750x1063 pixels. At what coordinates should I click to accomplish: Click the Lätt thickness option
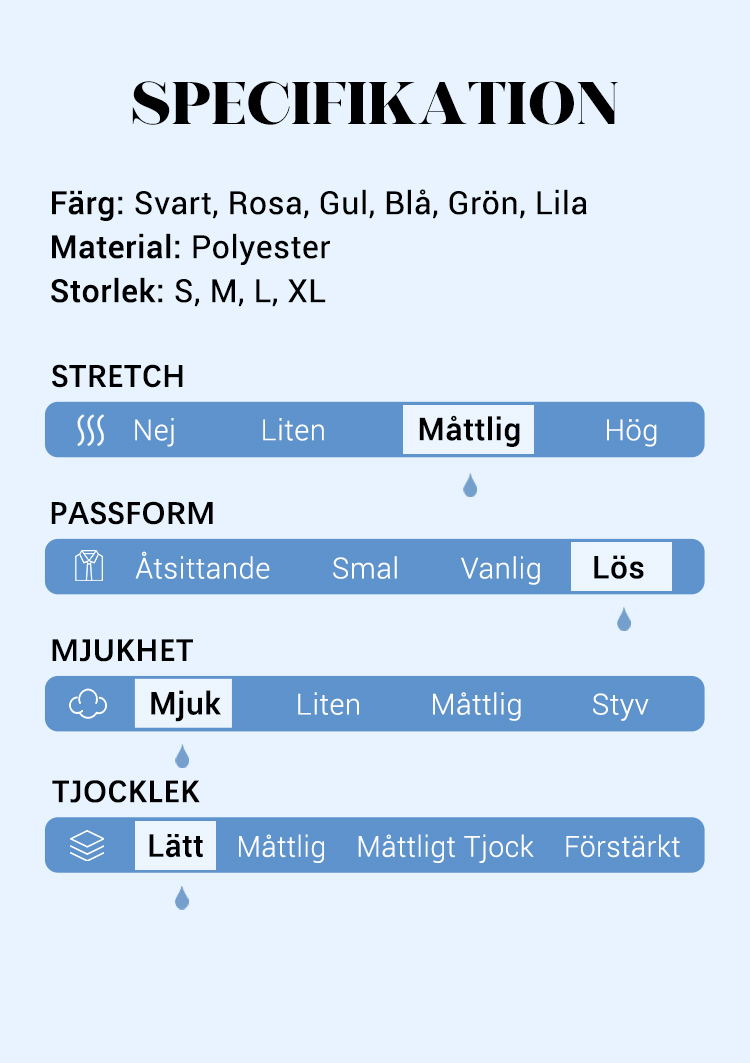pos(175,846)
